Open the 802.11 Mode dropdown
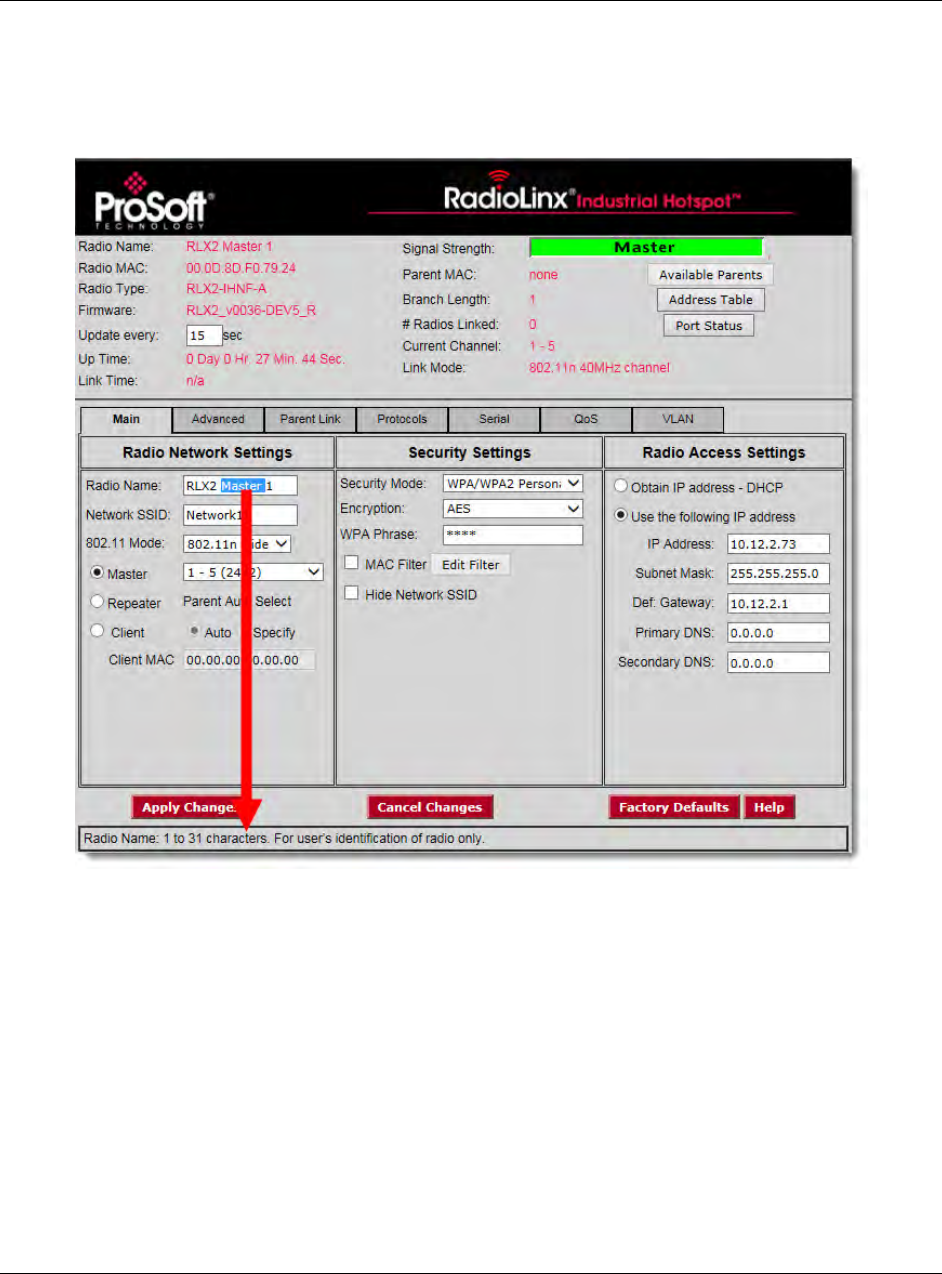942x1274 pixels. click(238, 544)
